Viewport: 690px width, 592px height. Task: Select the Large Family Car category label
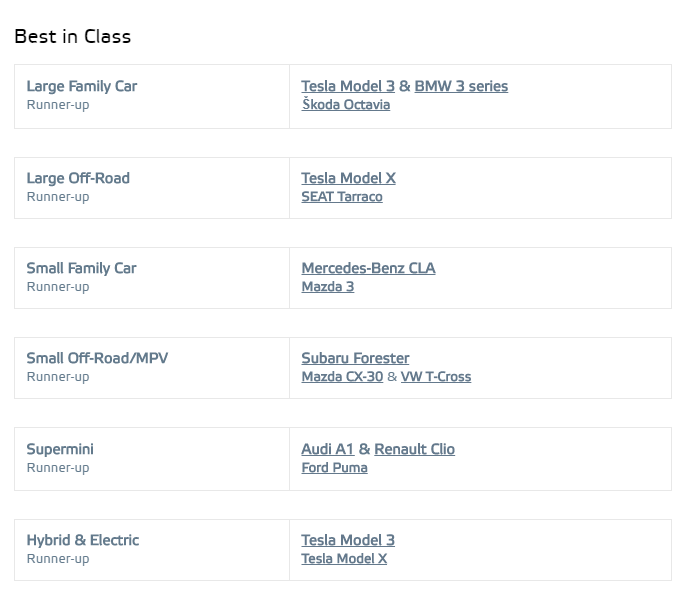click(81, 86)
